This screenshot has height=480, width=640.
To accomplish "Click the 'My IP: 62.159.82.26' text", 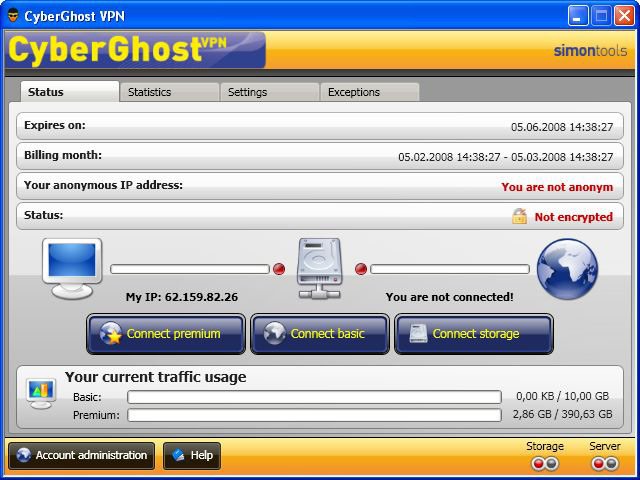I will coord(182,297).
